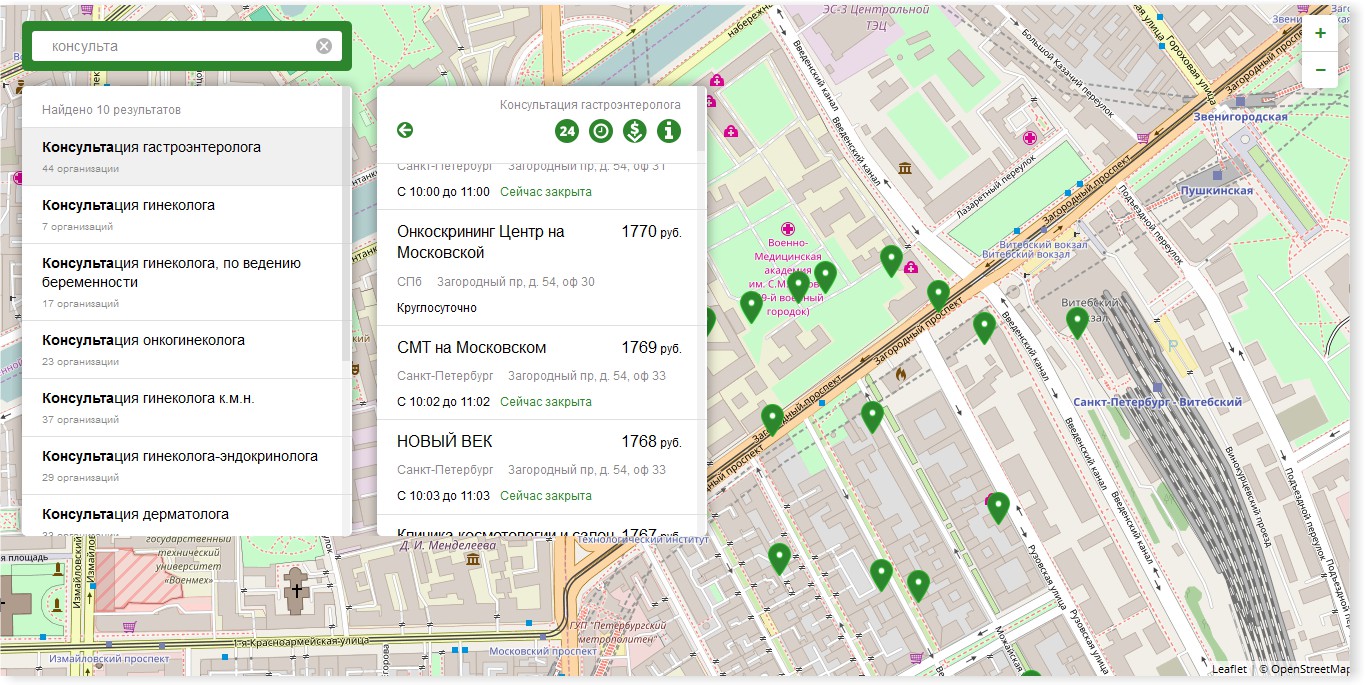Viewport: 1365px width, 685px height.
Task: Click the church icon near Измайловский проспект
Action: point(296,590)
